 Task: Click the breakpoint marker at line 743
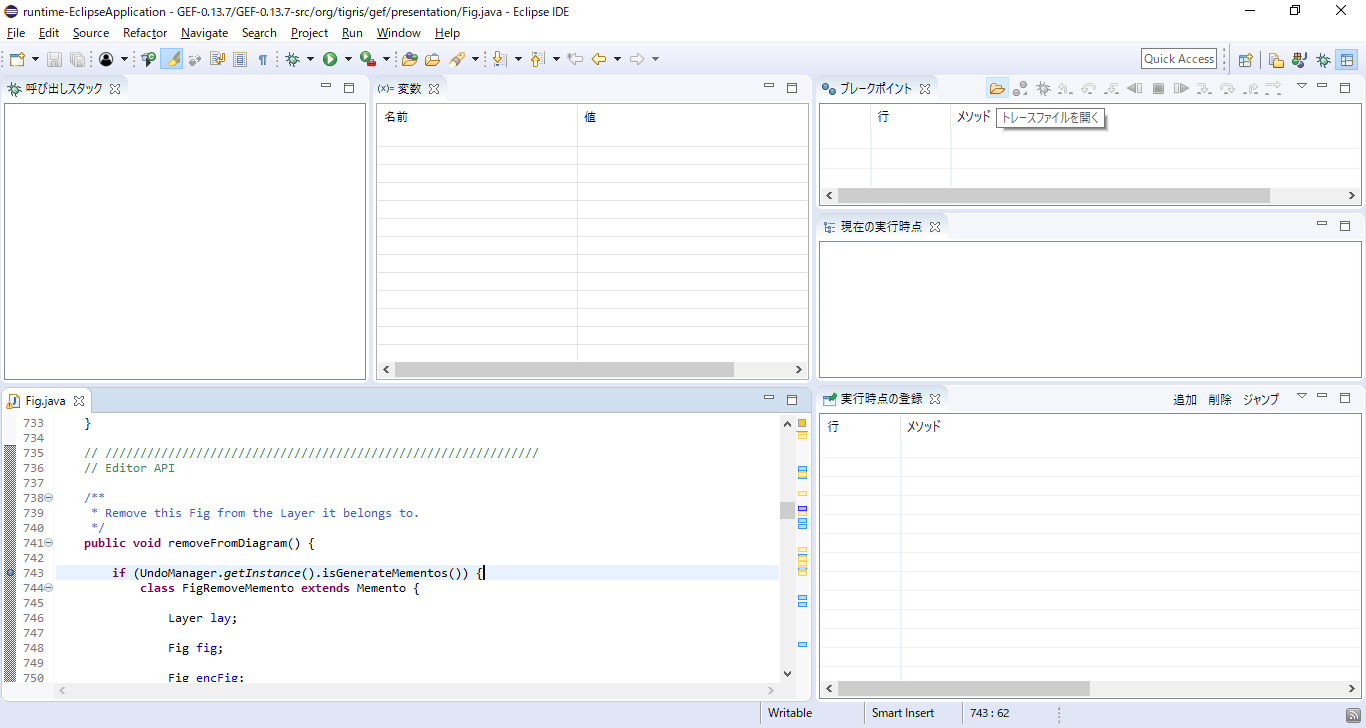pos(10,573)
